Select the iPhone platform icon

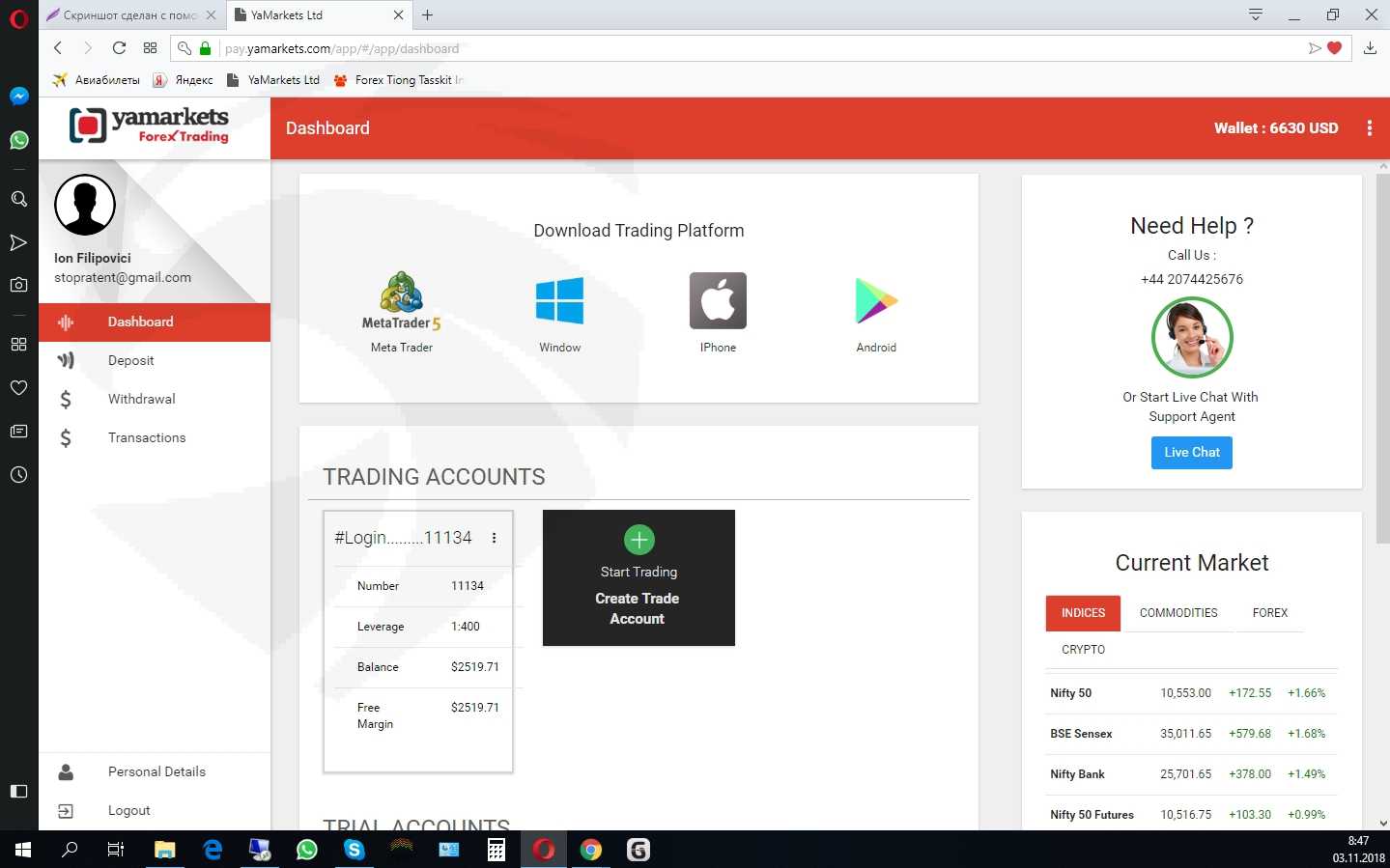pyautogui.click(x=718, y=300)
